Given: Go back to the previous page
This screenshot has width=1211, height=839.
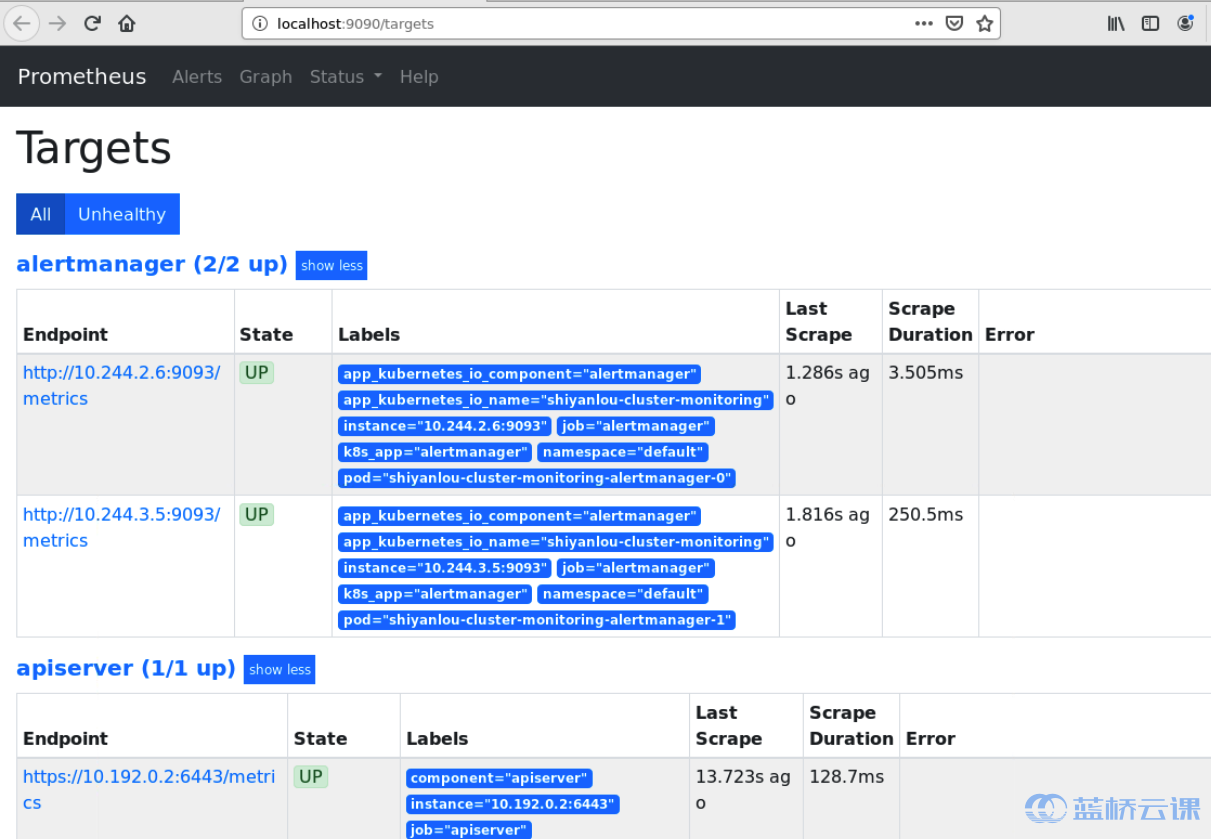Looking at the screenshot, I should [22, 23].
